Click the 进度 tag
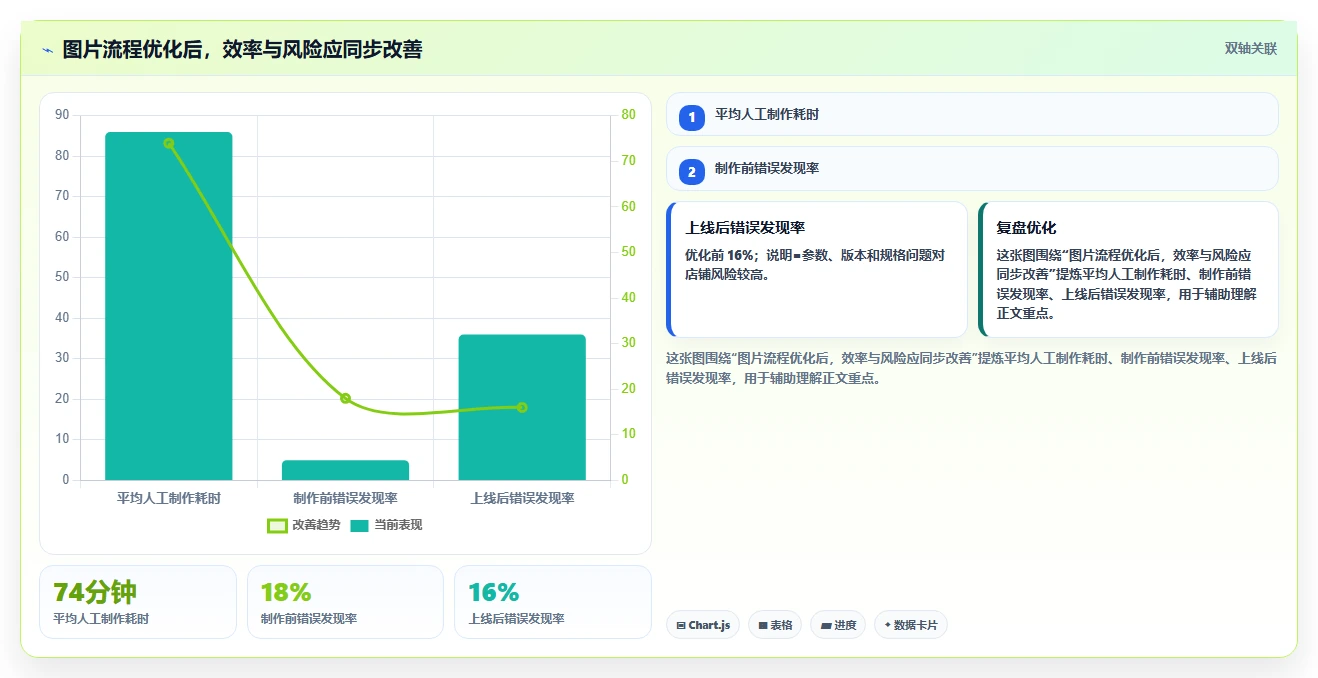Viewport: 1318px width, 678px height. tap(838, 625)
